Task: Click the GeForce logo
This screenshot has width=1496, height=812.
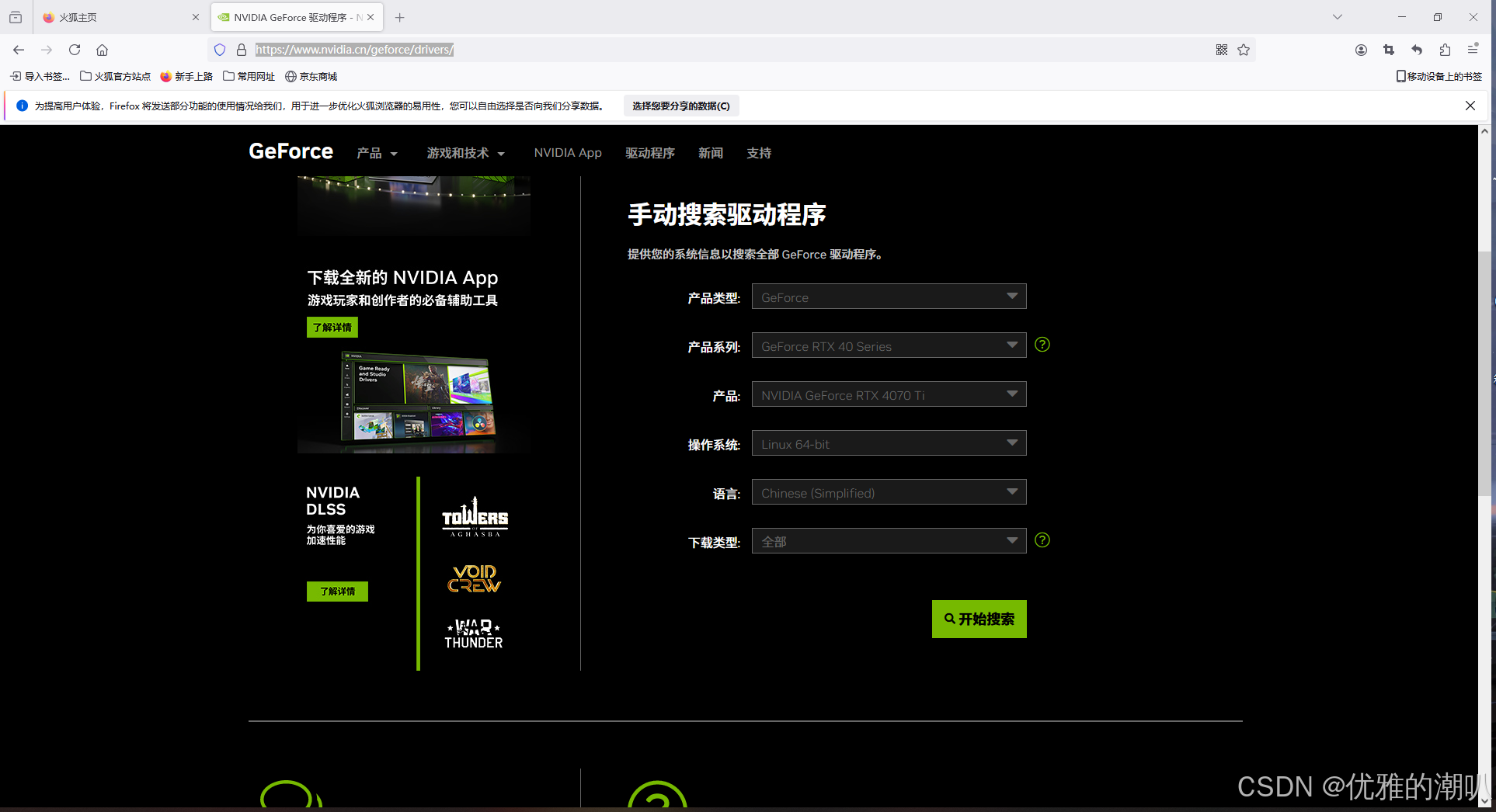Action: [291, 151]
